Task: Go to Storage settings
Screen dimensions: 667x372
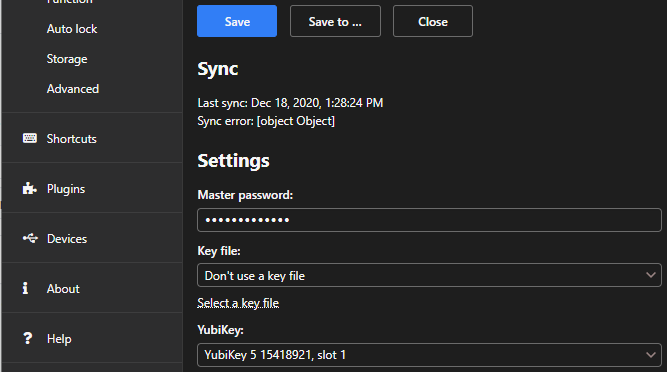Action: tap(67, 59)
